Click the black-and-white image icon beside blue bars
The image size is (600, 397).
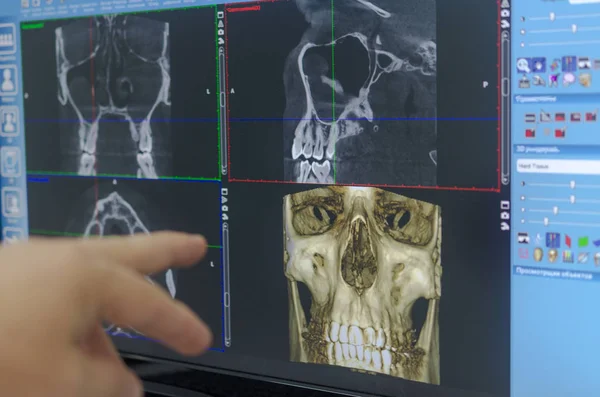click(x=584, y=63)
